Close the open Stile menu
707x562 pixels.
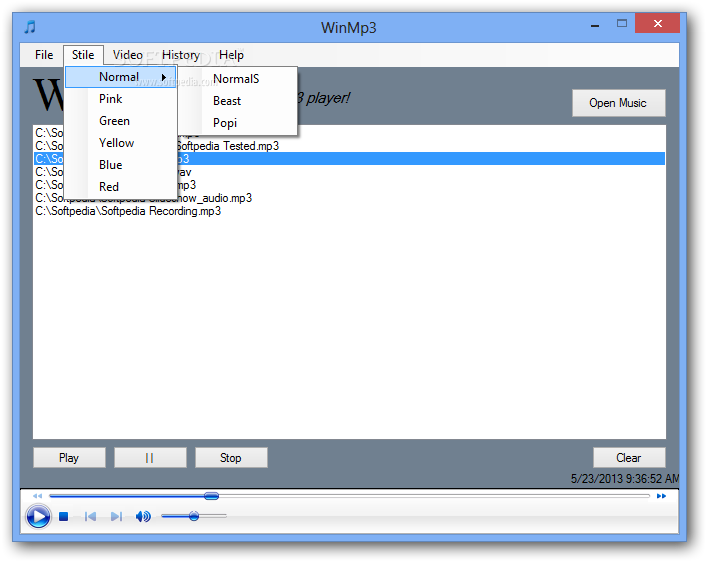pyautogui.click(x=83, y=55)
